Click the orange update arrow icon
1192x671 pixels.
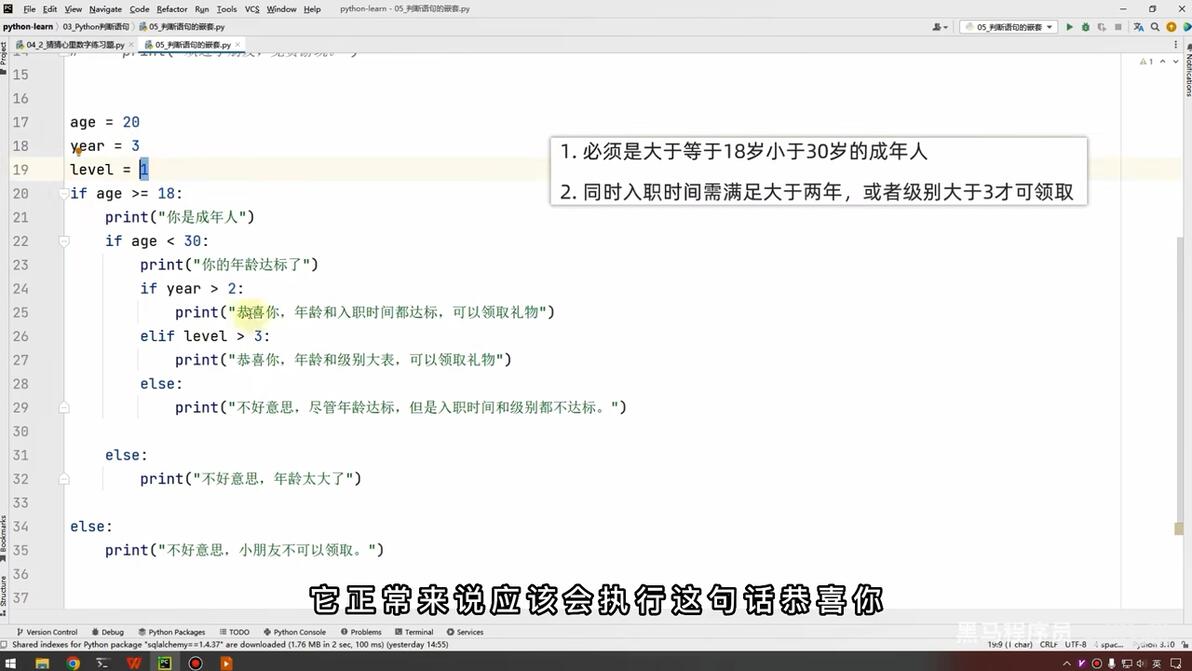coord(1171,27)
